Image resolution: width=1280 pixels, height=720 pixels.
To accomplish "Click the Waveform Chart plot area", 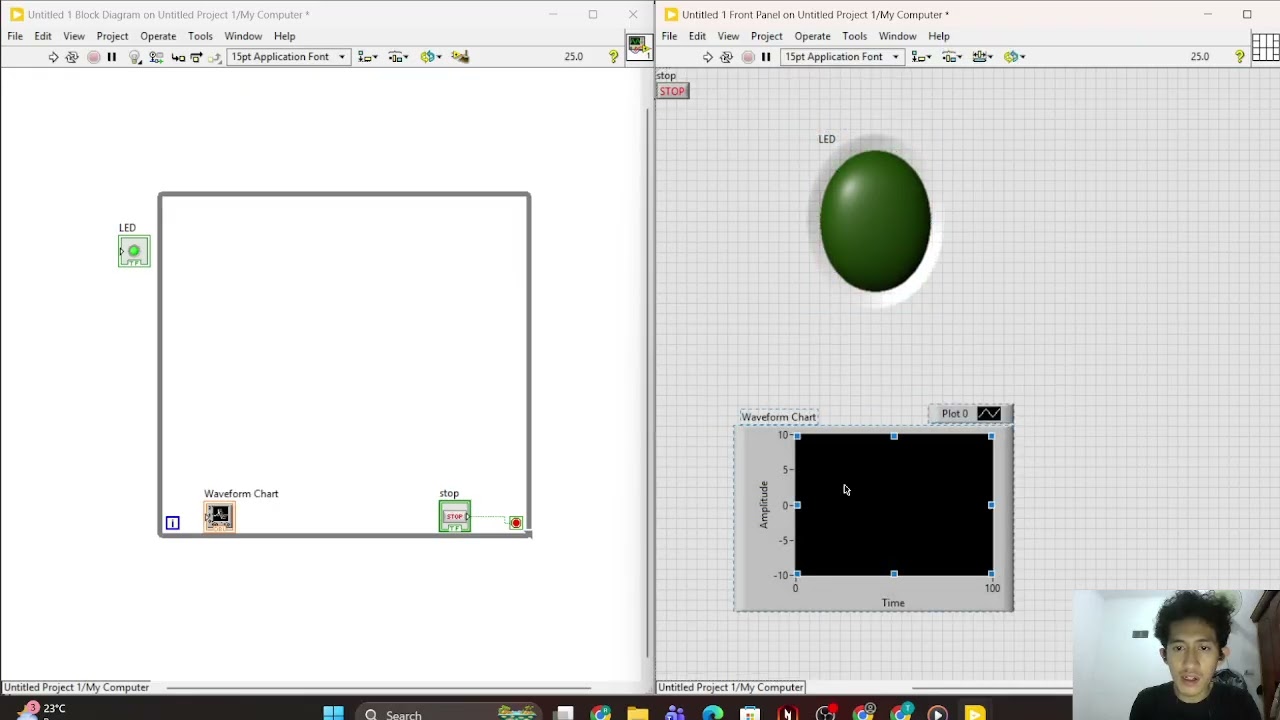I will (x=894, y=505).
